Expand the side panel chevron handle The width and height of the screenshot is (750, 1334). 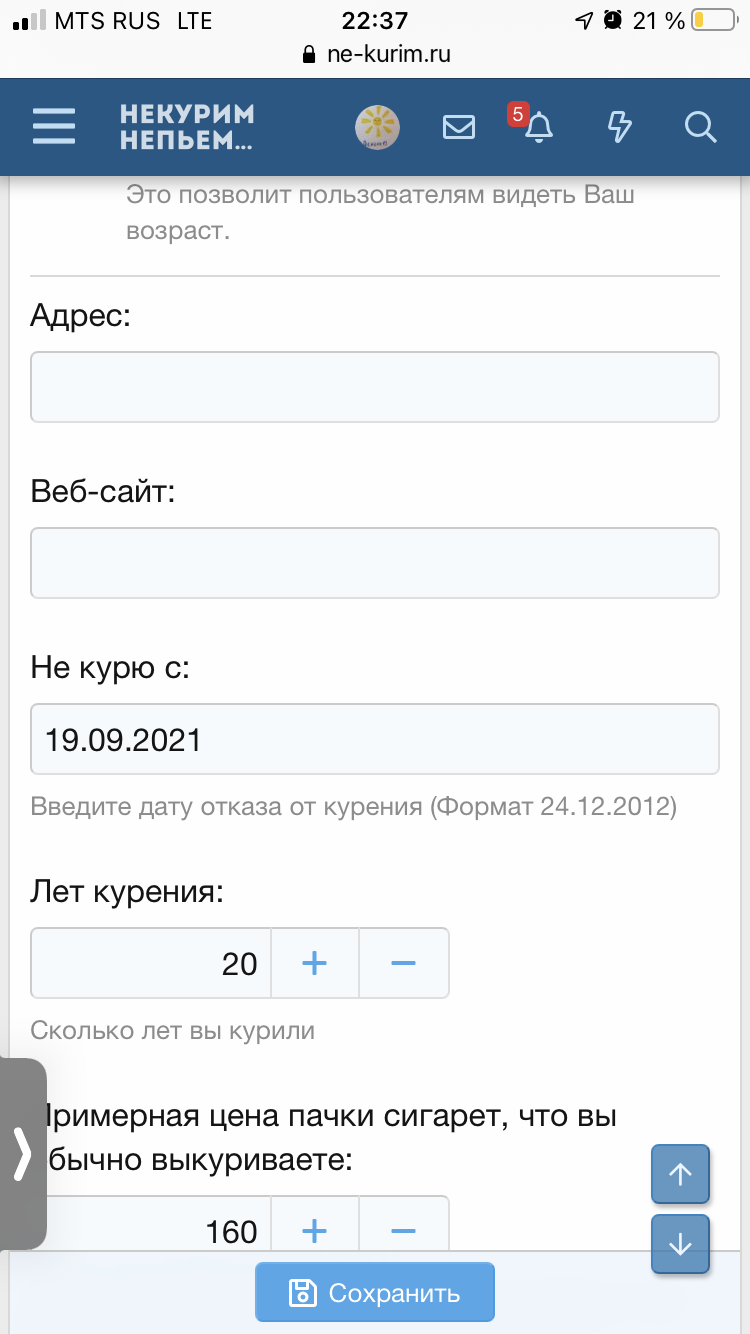20,1152
